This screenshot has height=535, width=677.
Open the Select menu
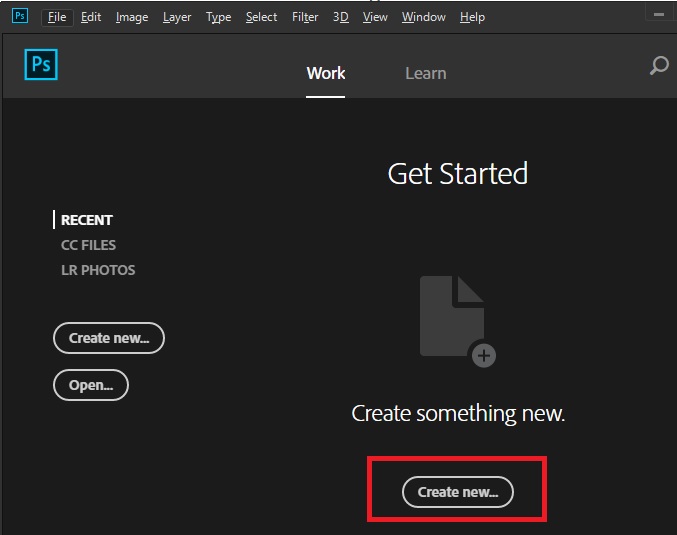261,17
